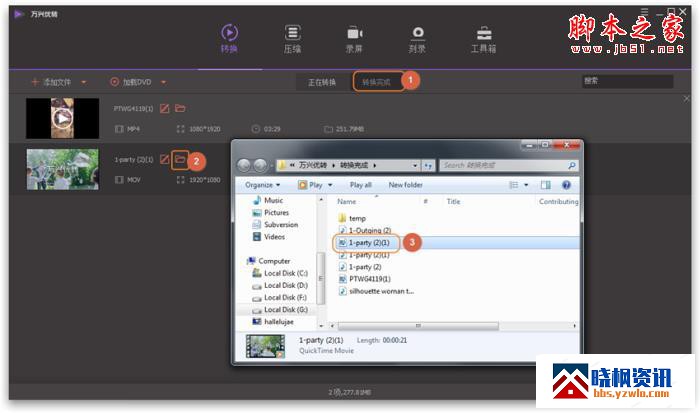Click the help question mark icon
The width and height of the screenshot is (700, 413).
(x=566, y=185)
